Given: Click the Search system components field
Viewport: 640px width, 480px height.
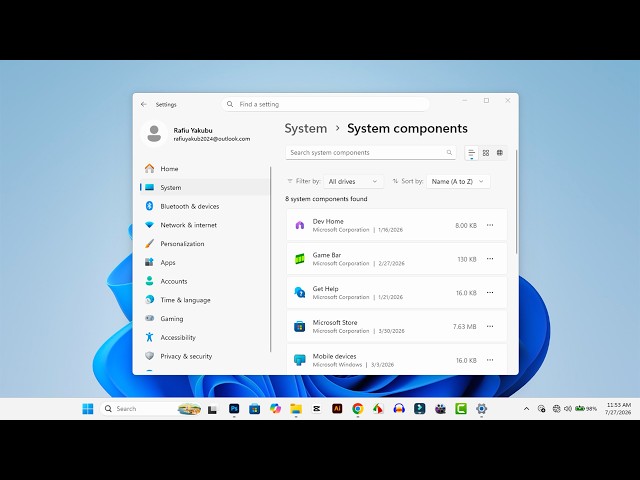Looking at the screenshot, I should click(x=371, y=153).
